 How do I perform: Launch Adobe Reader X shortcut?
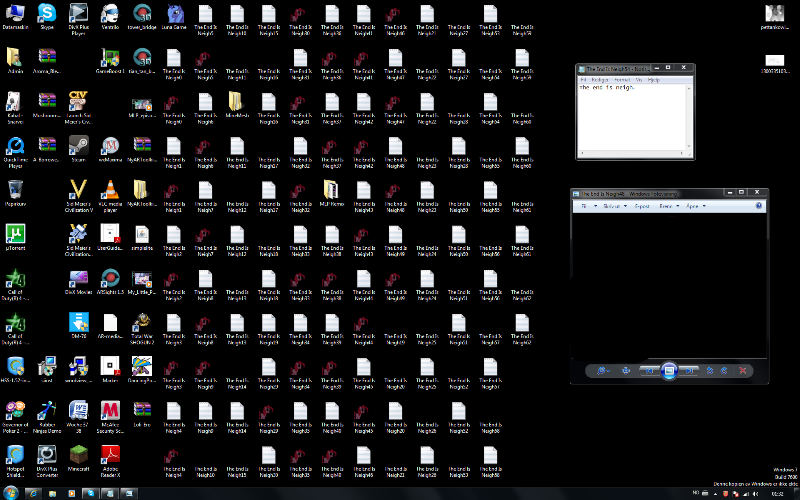click(x=110, y=461)
